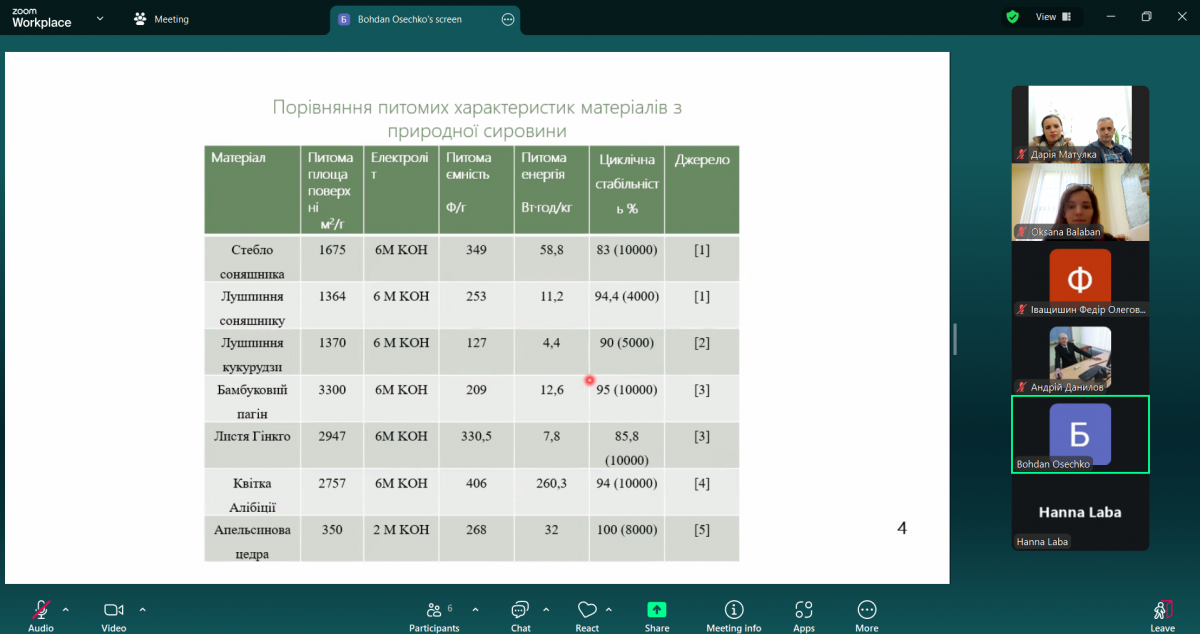Image resolution: width=1200 pixels, height=634 pixels.
Task: Click the green encryption shield icon
Action: coord(1012,17)
